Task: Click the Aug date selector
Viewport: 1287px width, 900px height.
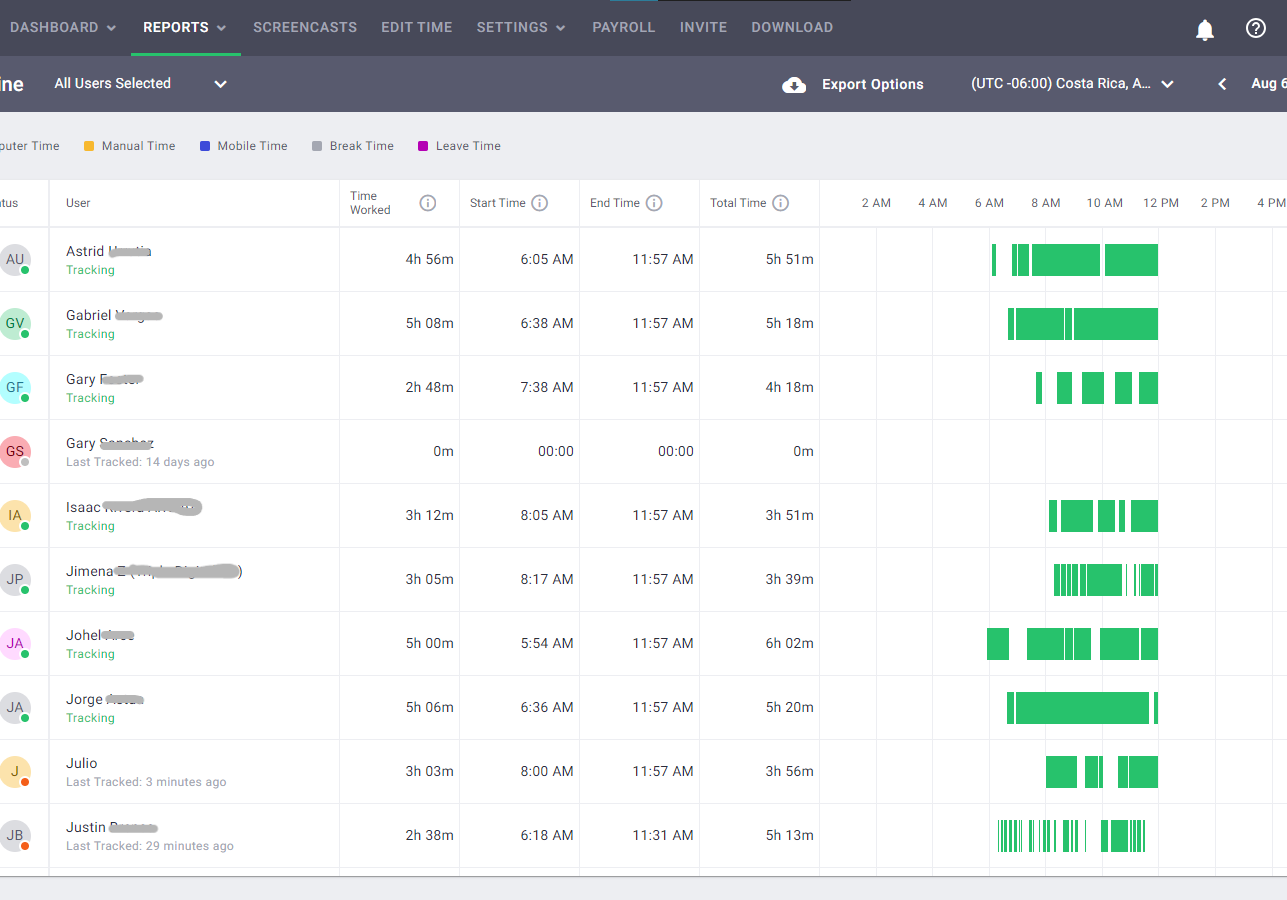Action: point(1268,84)
